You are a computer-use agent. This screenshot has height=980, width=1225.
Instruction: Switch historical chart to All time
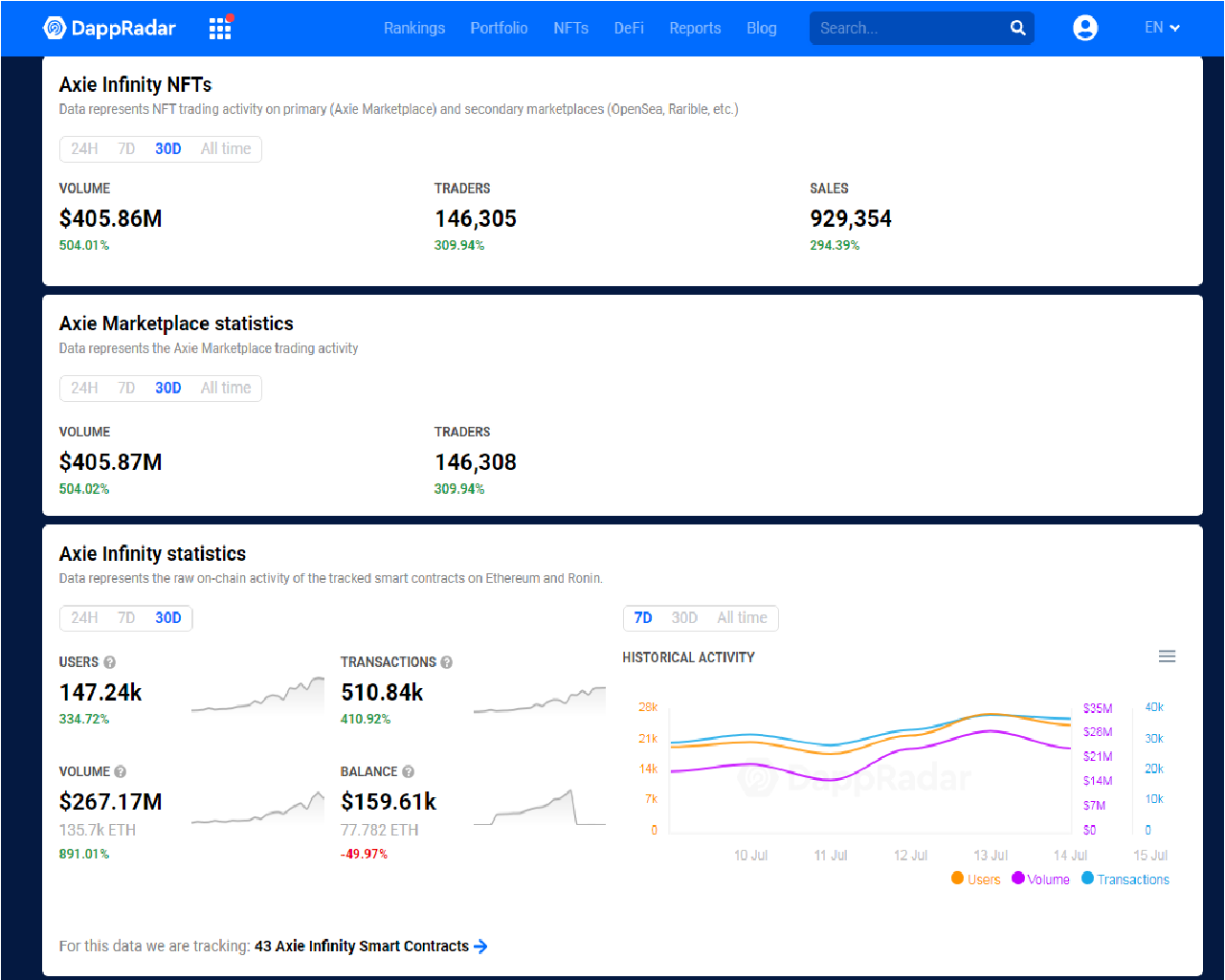tap(742, 617)
